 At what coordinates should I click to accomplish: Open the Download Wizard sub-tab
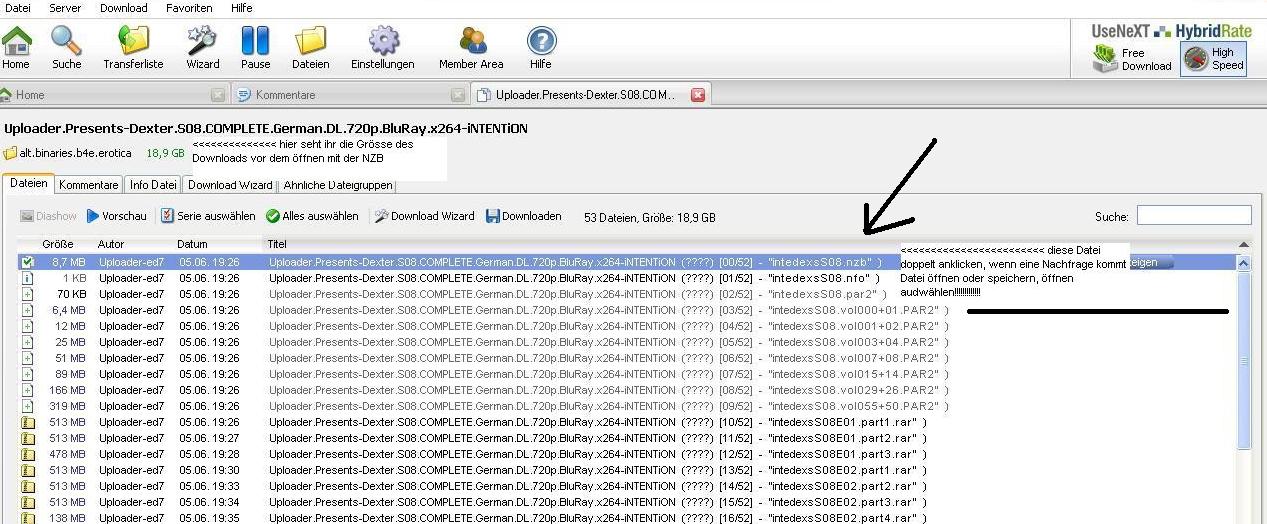pos(230,185)
